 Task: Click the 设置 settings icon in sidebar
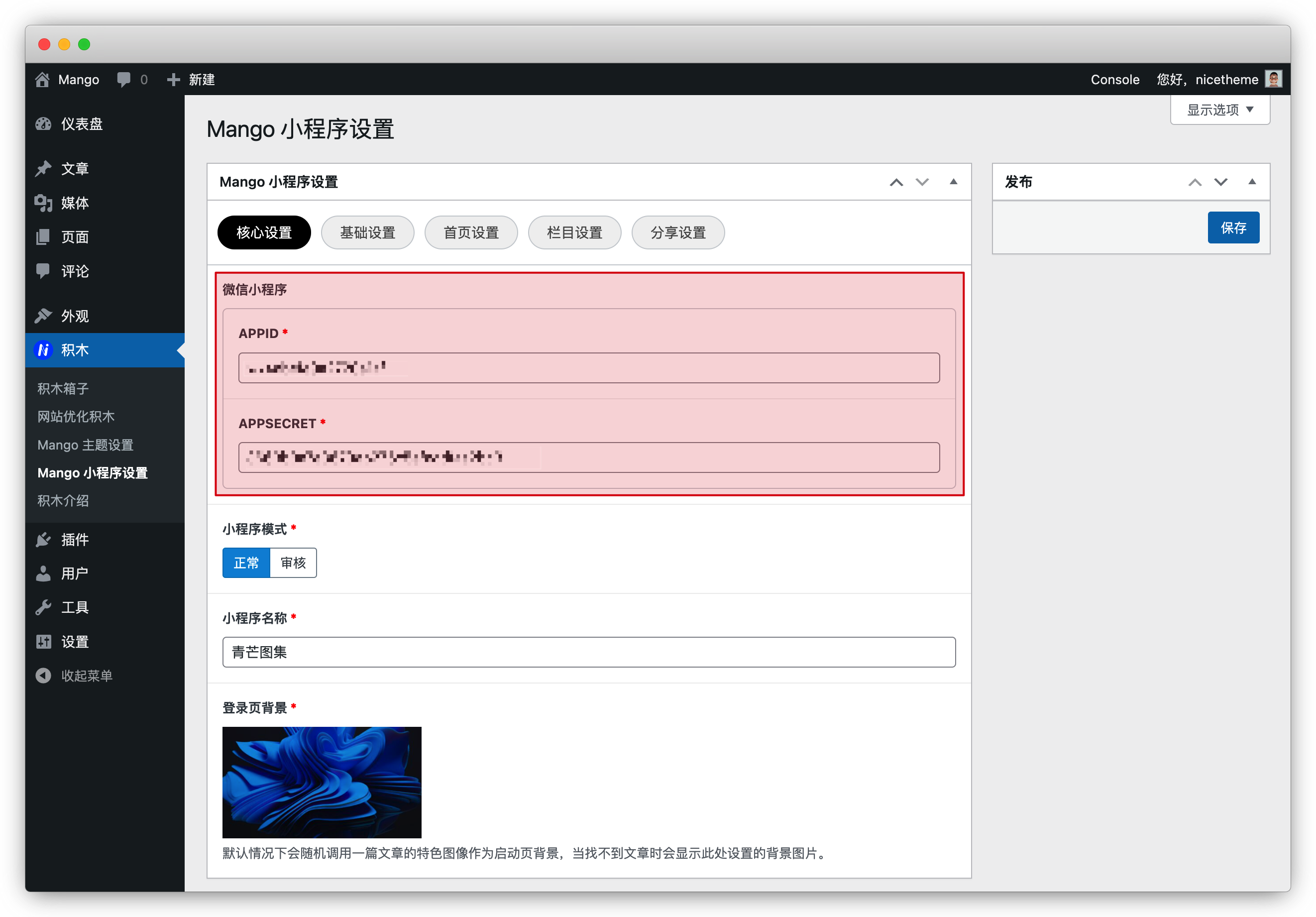tap(44, 641)
